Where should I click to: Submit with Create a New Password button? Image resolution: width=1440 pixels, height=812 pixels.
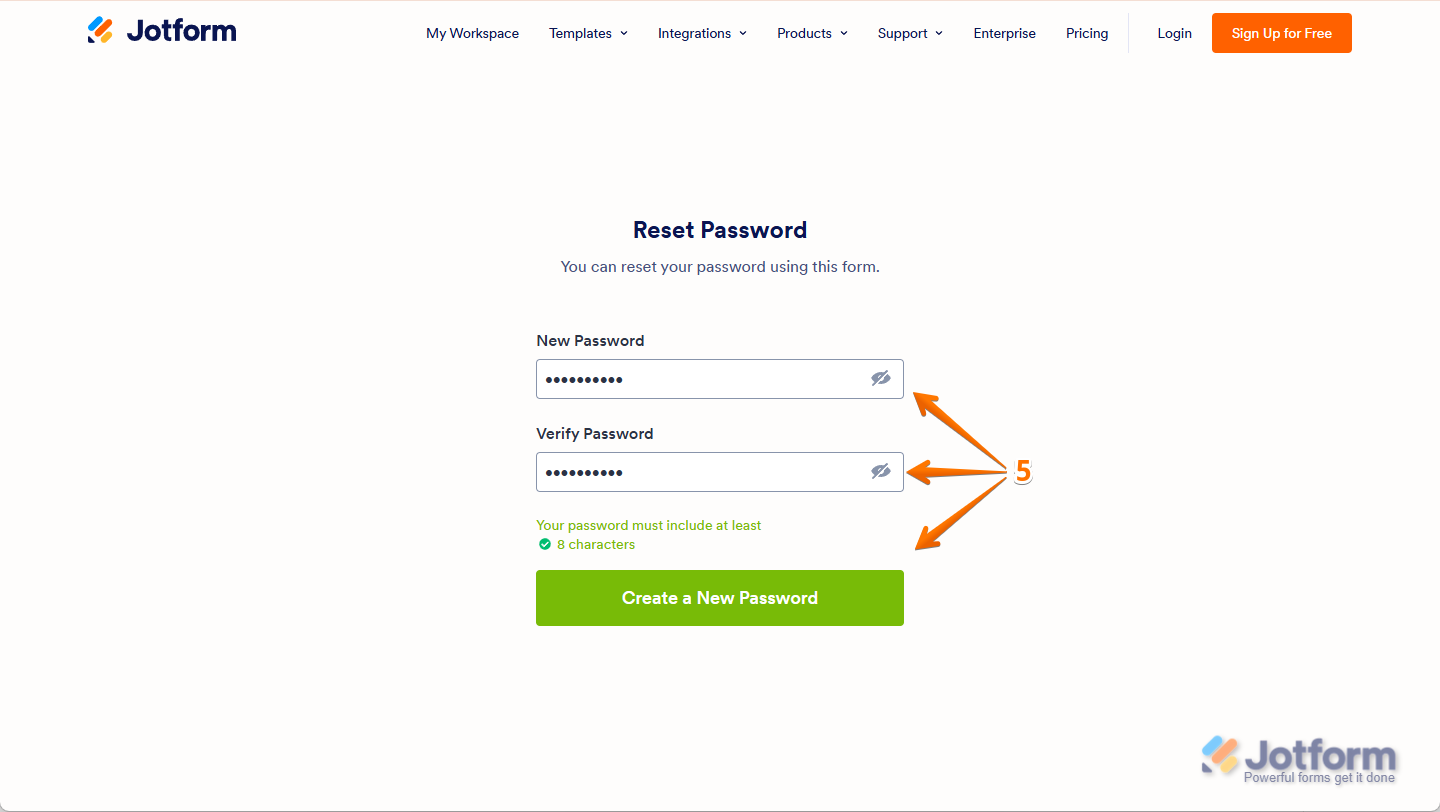pyautogui.click(x=719, y=598)
